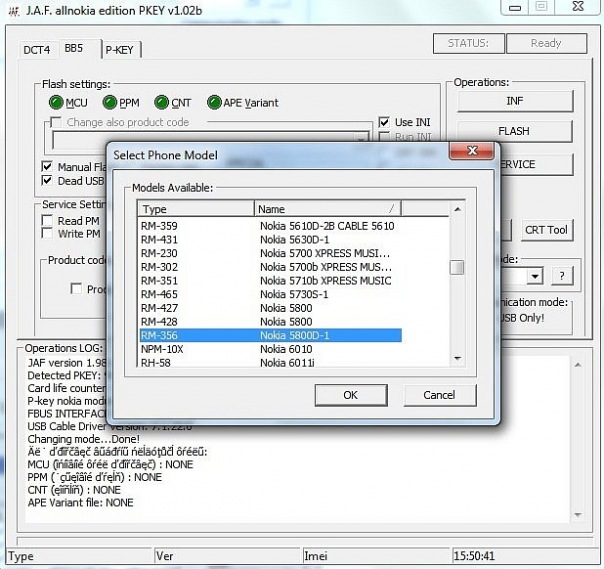Viewport: 604px width, 569px height.
Task: Select RM-302 Nokia 5700b row
Action: 270,267
